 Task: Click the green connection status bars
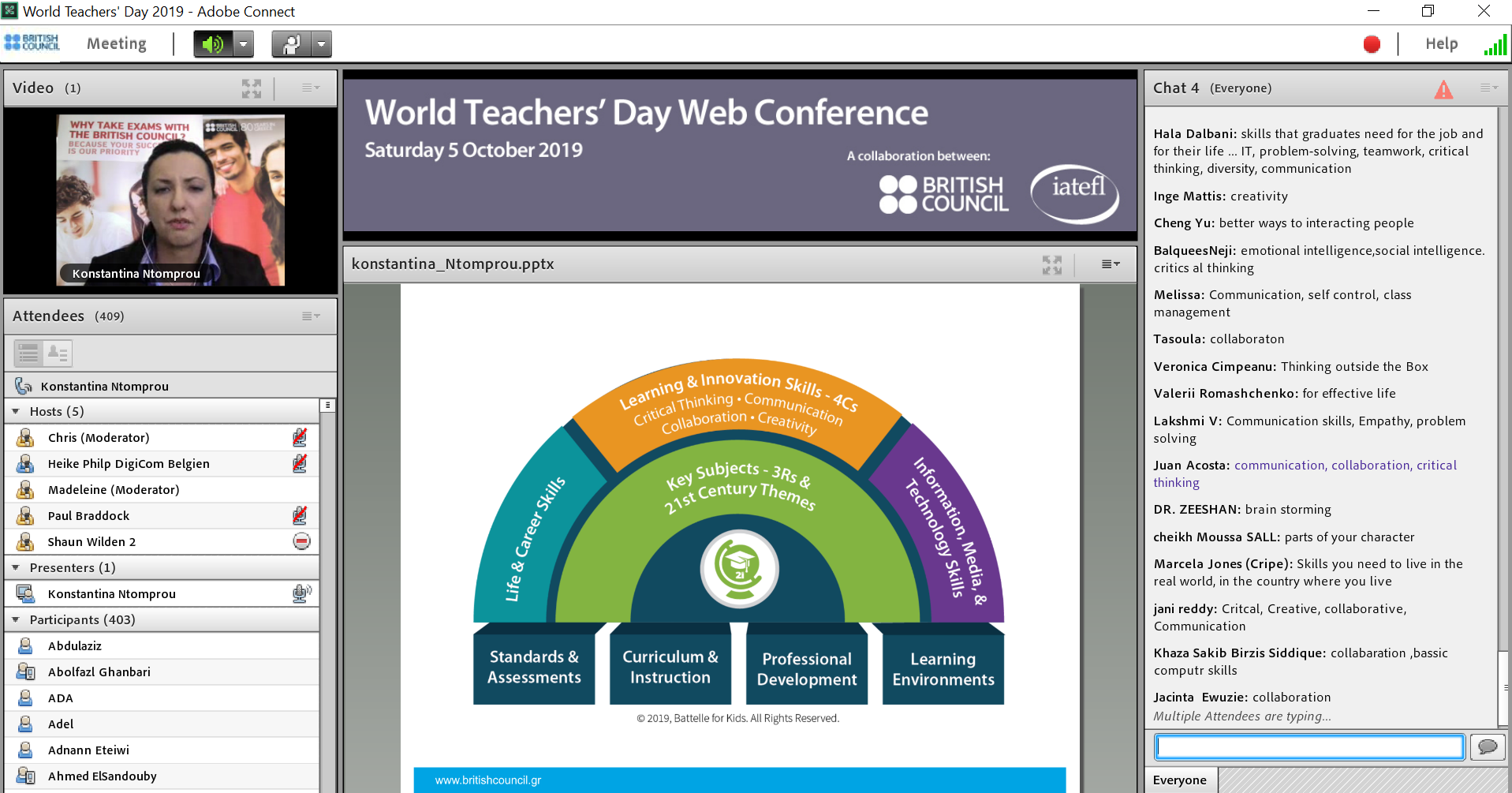coord(1494,45)
